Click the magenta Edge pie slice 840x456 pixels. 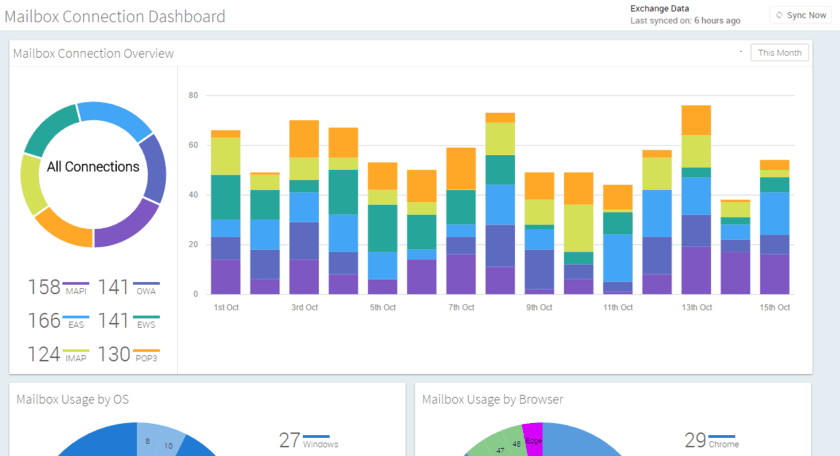(x=532, y=441)
